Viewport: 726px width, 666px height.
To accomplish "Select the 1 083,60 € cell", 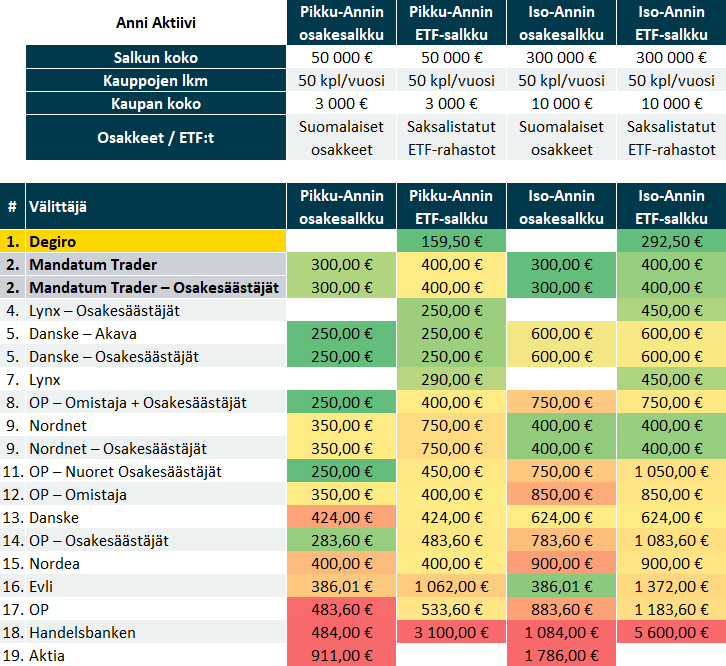I will 671,540.
